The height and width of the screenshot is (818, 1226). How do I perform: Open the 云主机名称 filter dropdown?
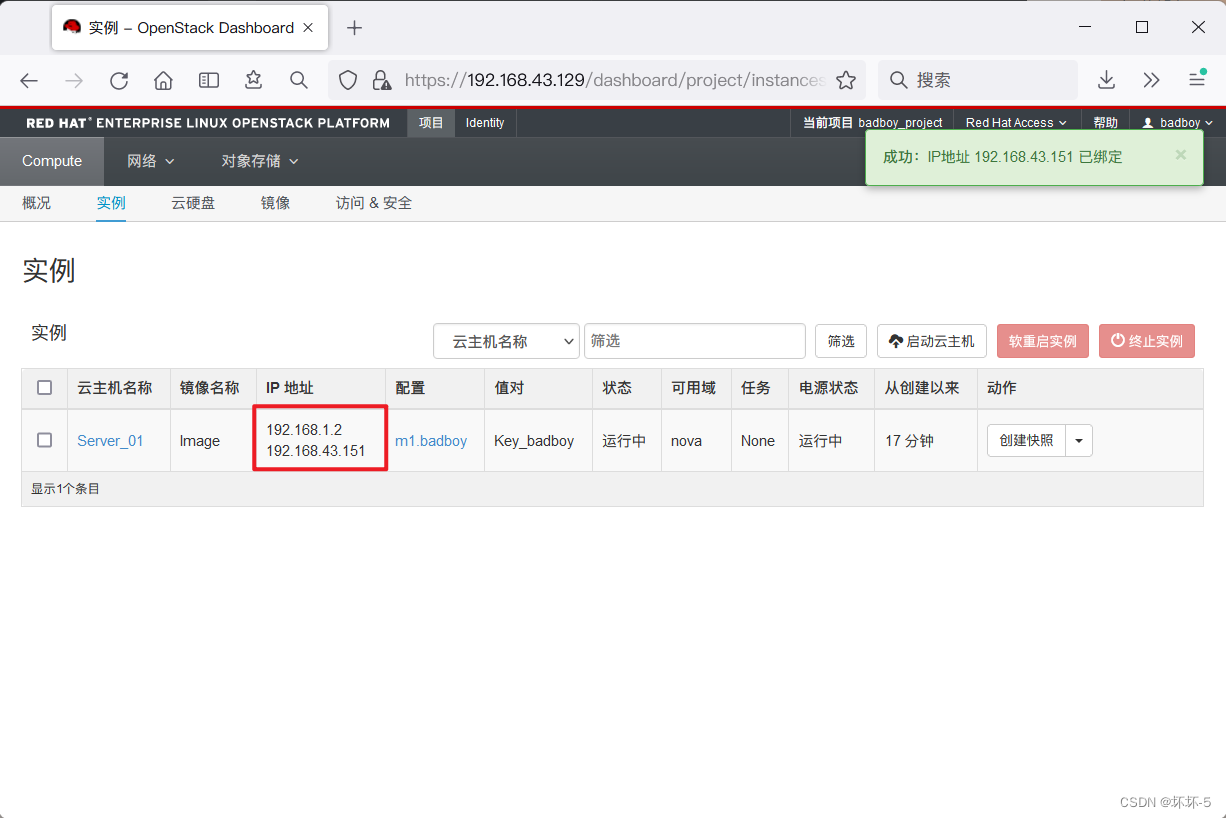point(506,341)
